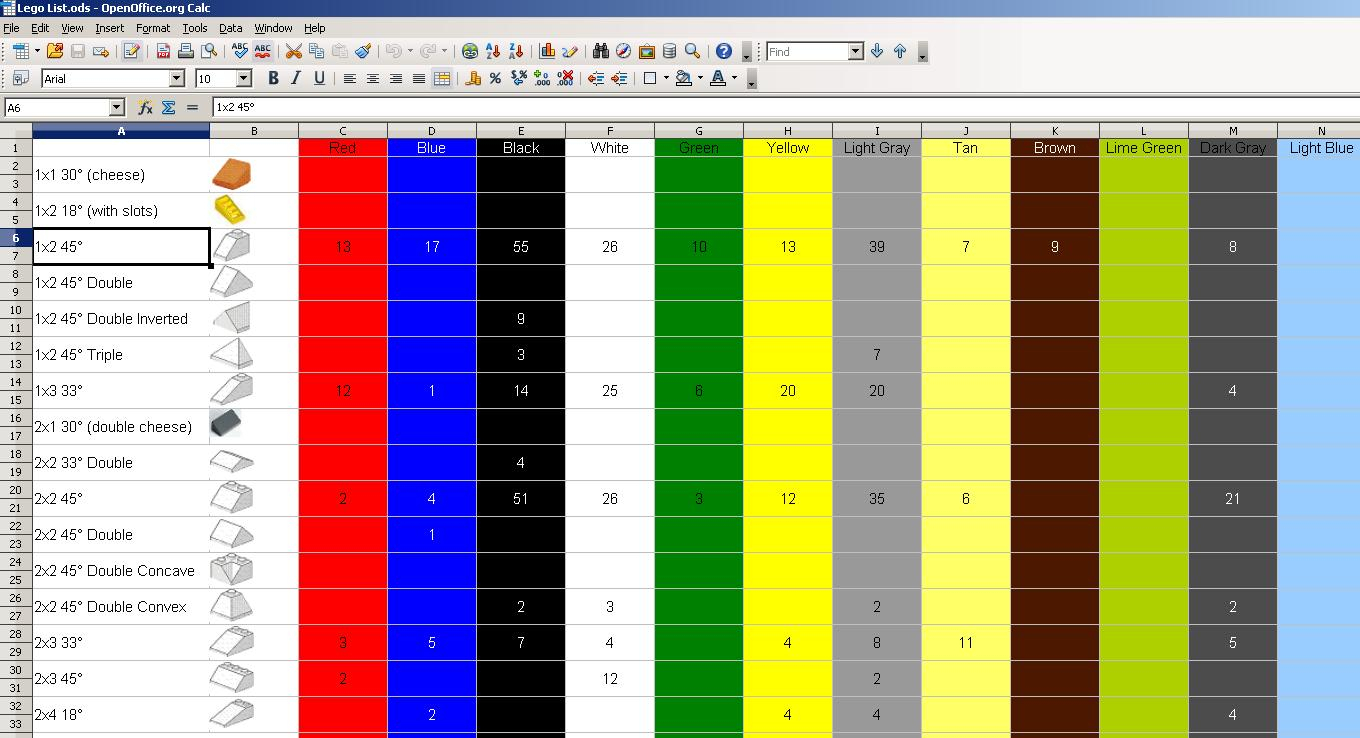The image size is (1360, 738).
Task: Open the Font Name dropdown
Action: point(177,78)
